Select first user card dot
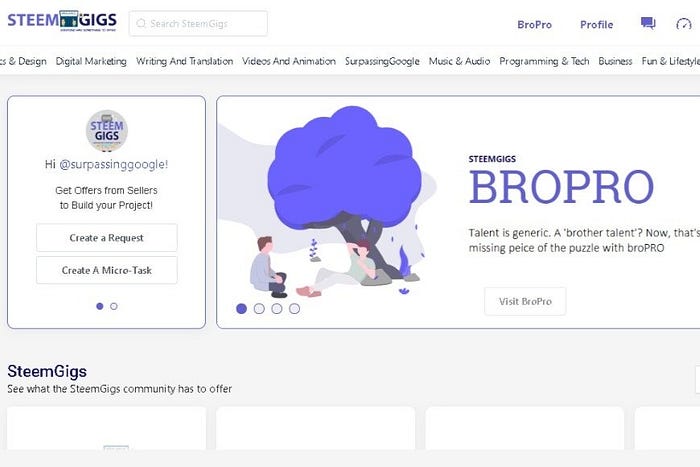Image resolution: width=700 pixels, height=467 pixels. point(100,306)
